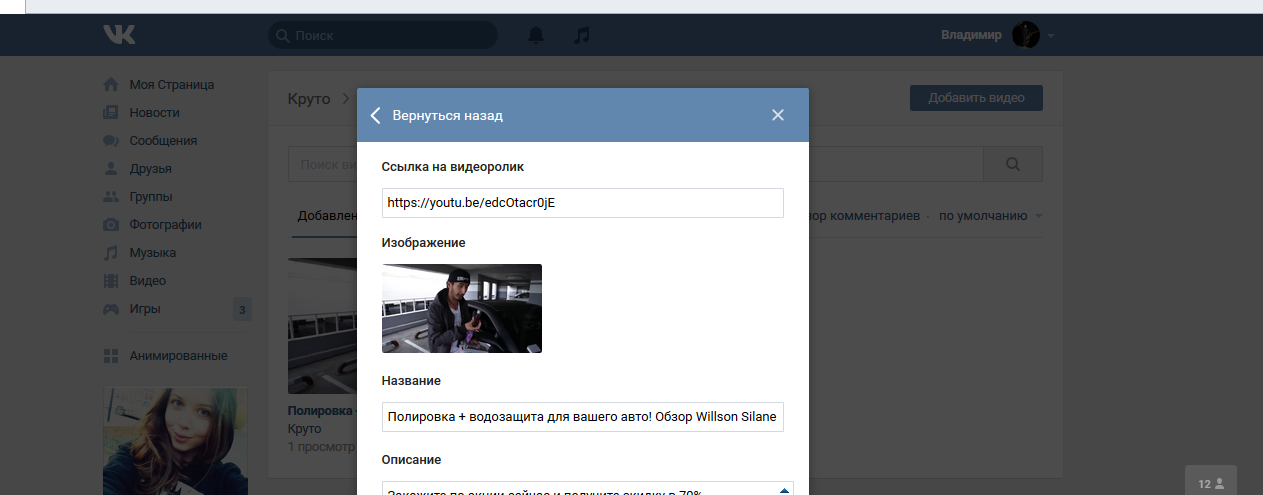Open notifications bell icon

(536, 35)
